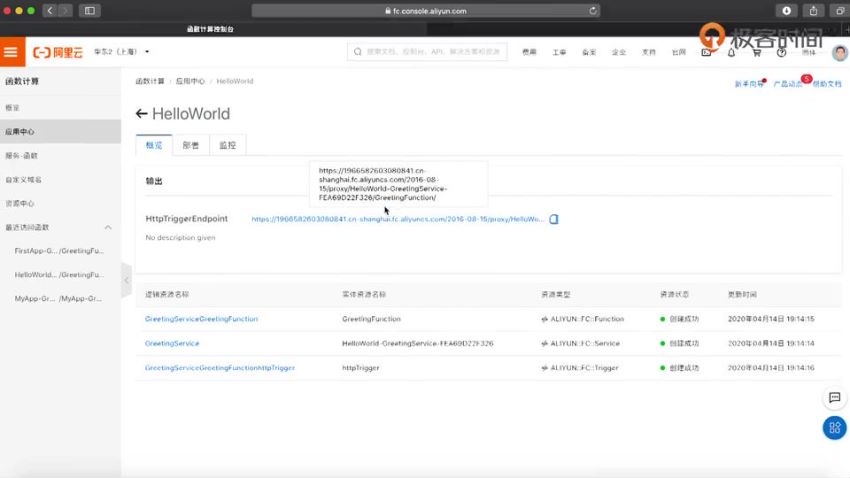Image resolution: width=850 pixels, height=478 pixels.
Task: Switch to the 概览 tab
Action: click(154, 145)
